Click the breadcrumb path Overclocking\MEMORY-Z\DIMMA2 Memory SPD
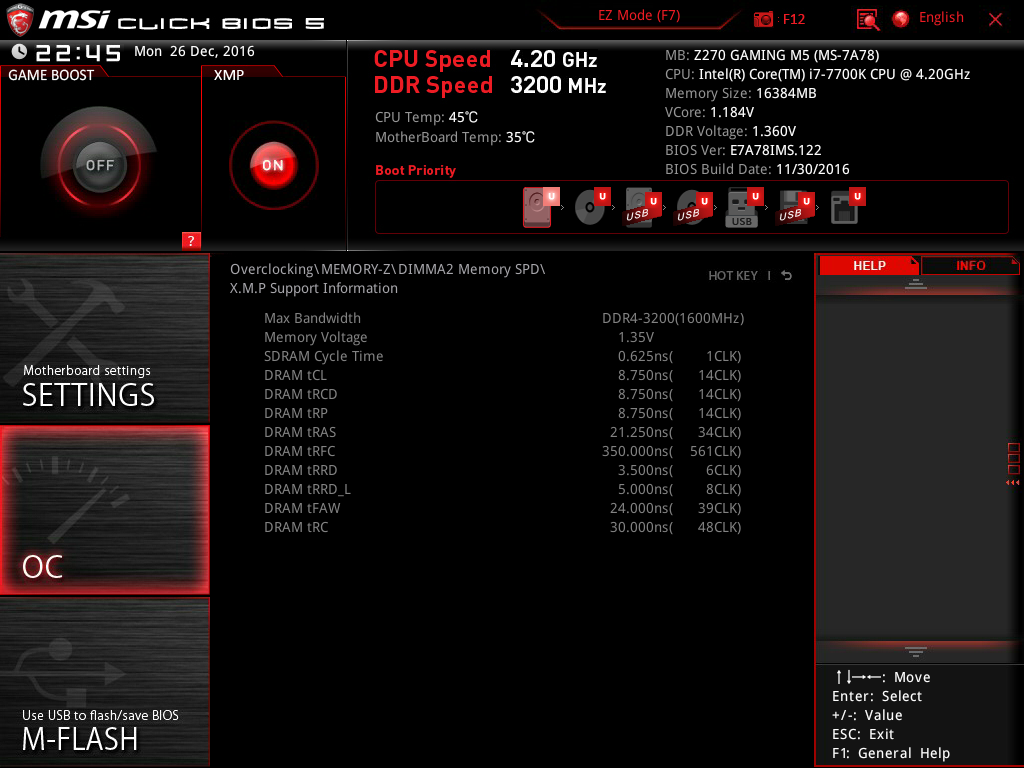The width and height of the screenshot is (1024, 768). (x=387, y=269)
